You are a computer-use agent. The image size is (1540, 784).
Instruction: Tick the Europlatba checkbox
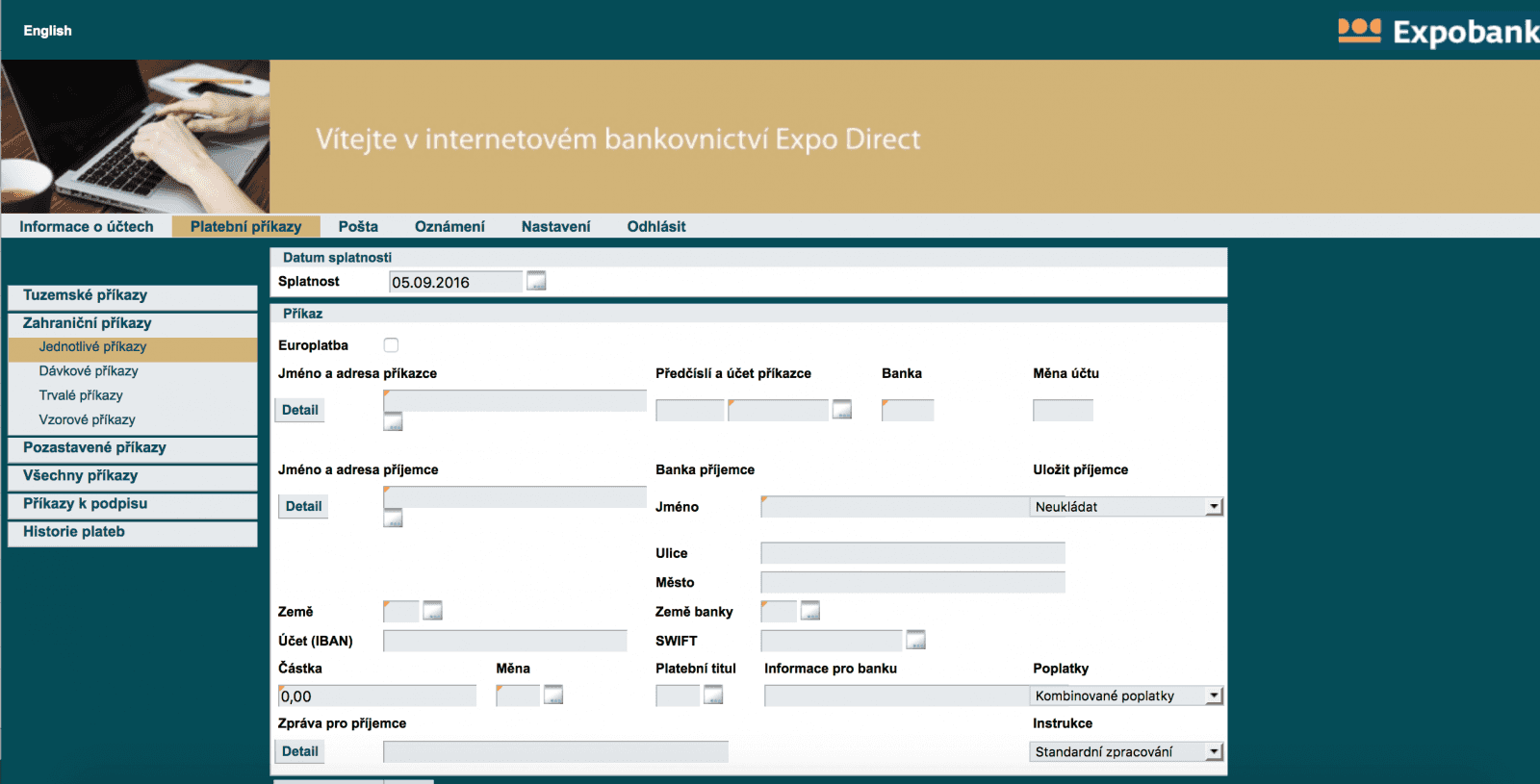(391, 345)
